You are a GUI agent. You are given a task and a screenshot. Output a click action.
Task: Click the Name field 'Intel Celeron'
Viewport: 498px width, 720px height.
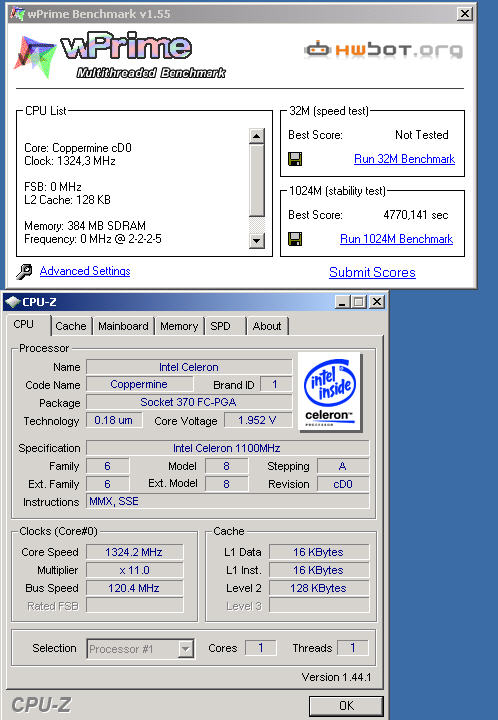[189, 367]
